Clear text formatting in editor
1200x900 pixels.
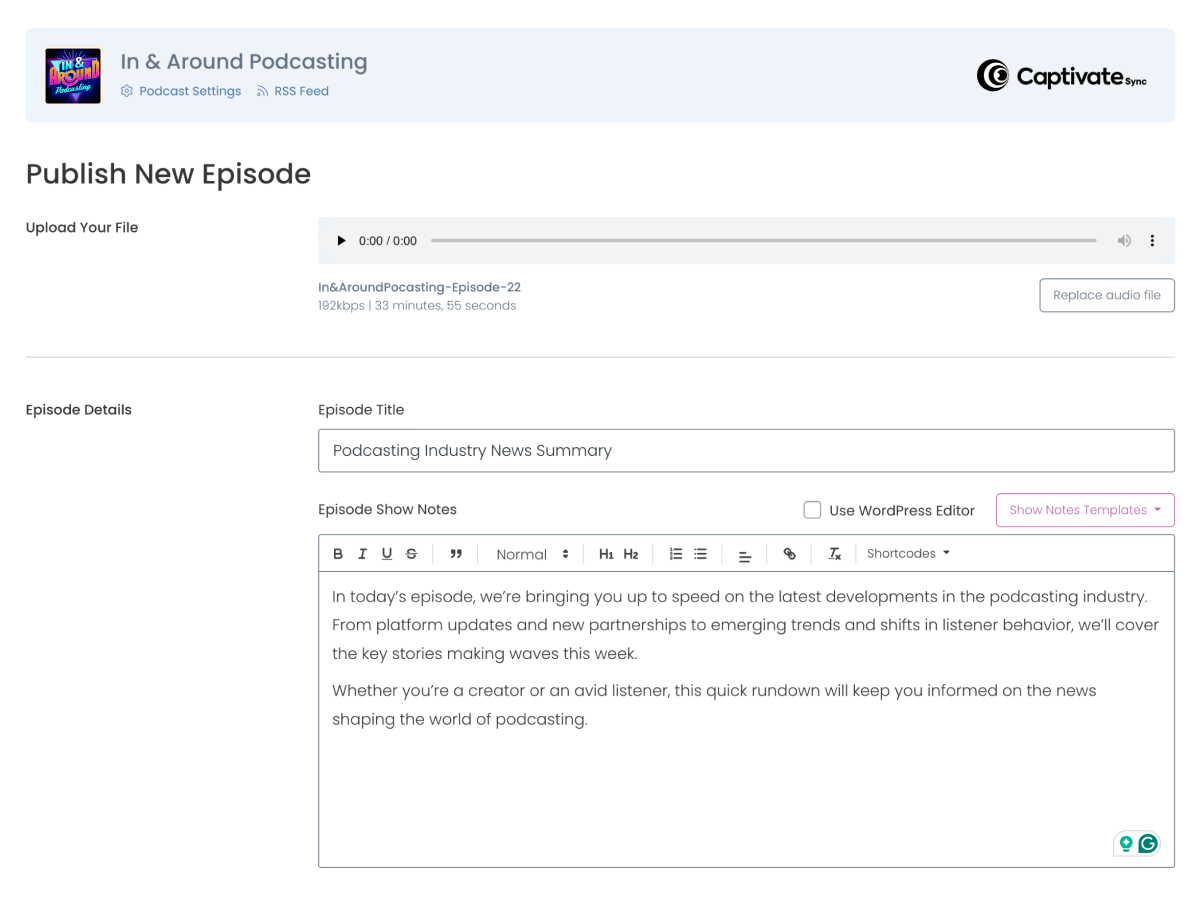click(835, 554)
